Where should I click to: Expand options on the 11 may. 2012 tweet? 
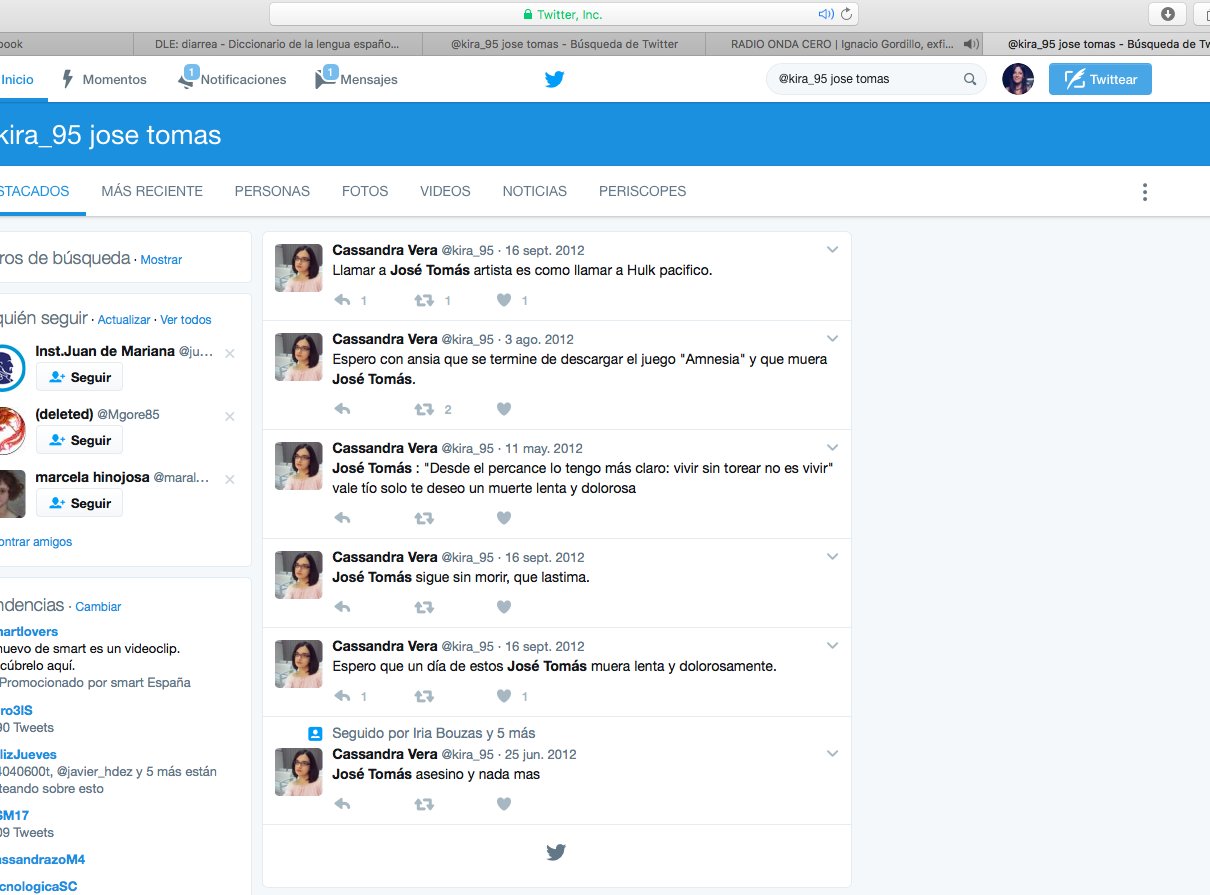(x=832, y=448)
